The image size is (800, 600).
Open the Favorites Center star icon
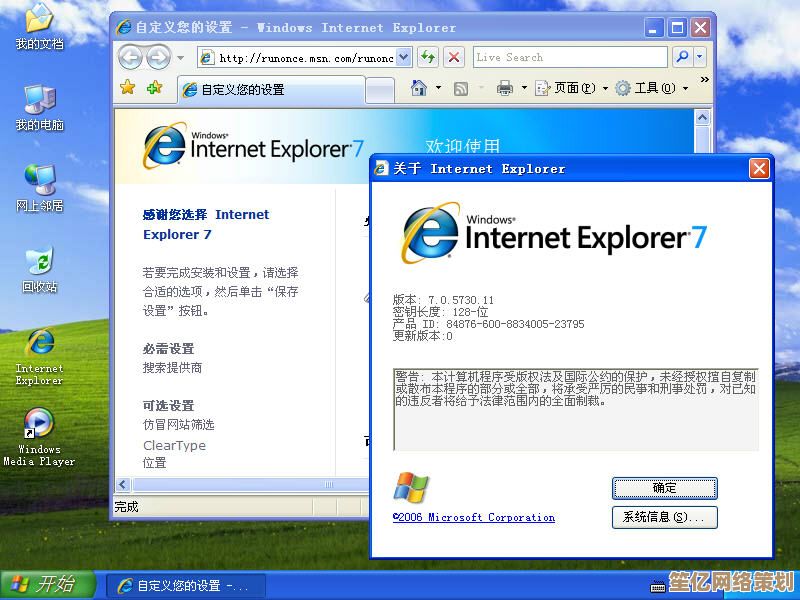click(128, 88)
